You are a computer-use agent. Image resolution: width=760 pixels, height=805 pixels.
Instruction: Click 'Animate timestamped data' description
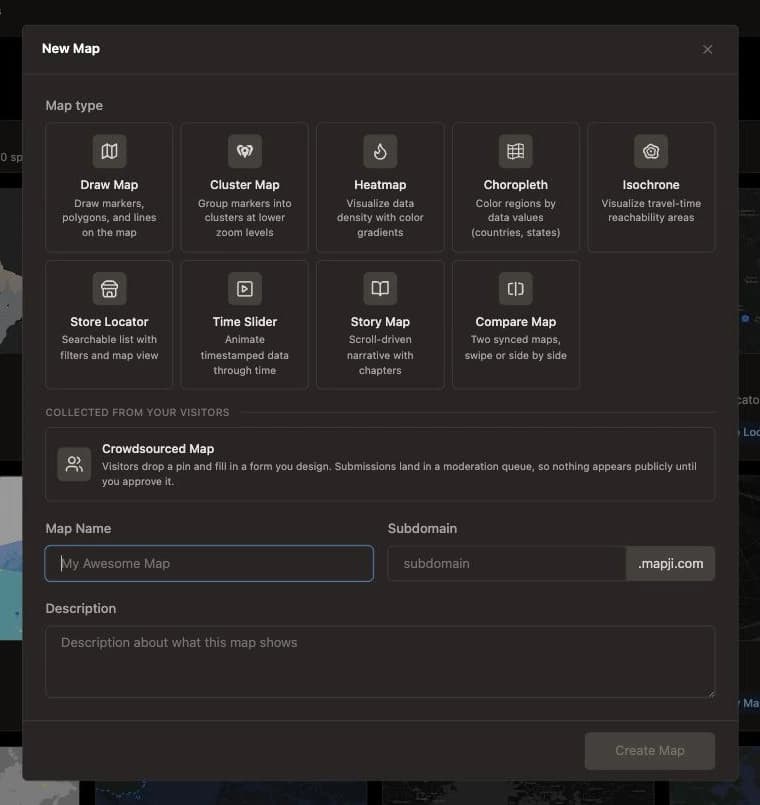click(x=244, y=355)
